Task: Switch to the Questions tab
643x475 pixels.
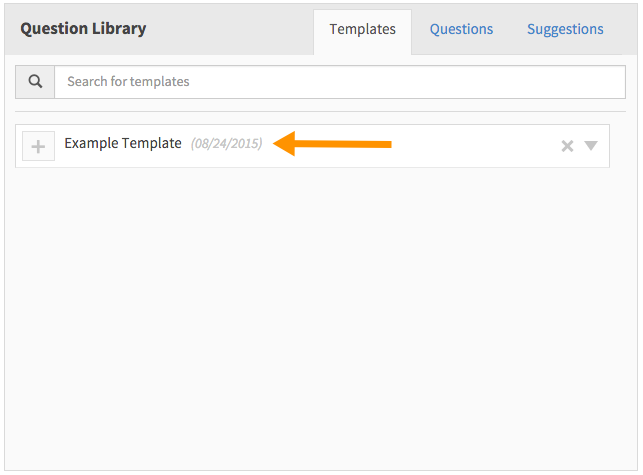Action: click(461, 29)
